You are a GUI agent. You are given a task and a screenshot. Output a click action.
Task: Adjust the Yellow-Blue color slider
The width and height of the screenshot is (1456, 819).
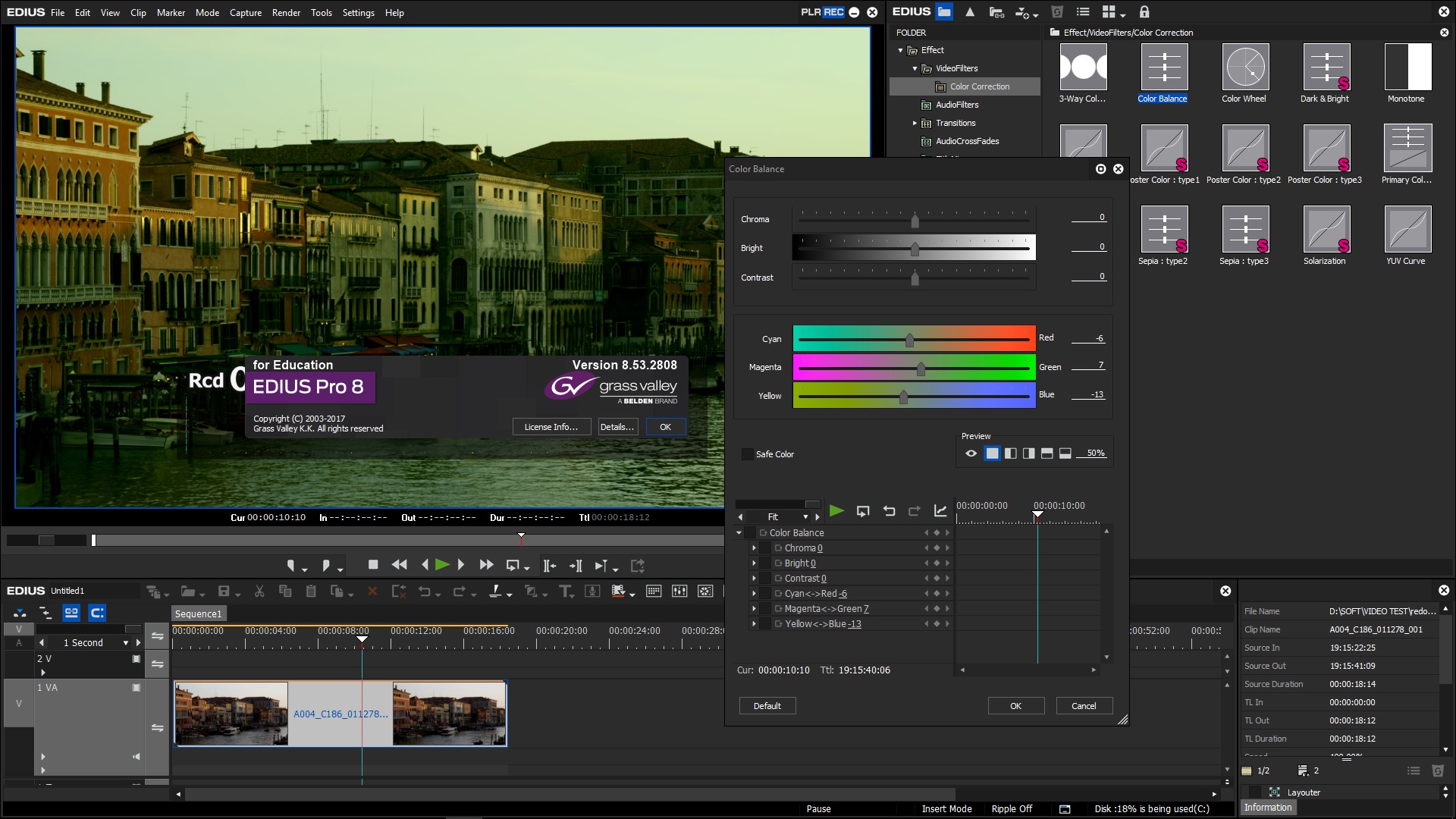[903, 397]
